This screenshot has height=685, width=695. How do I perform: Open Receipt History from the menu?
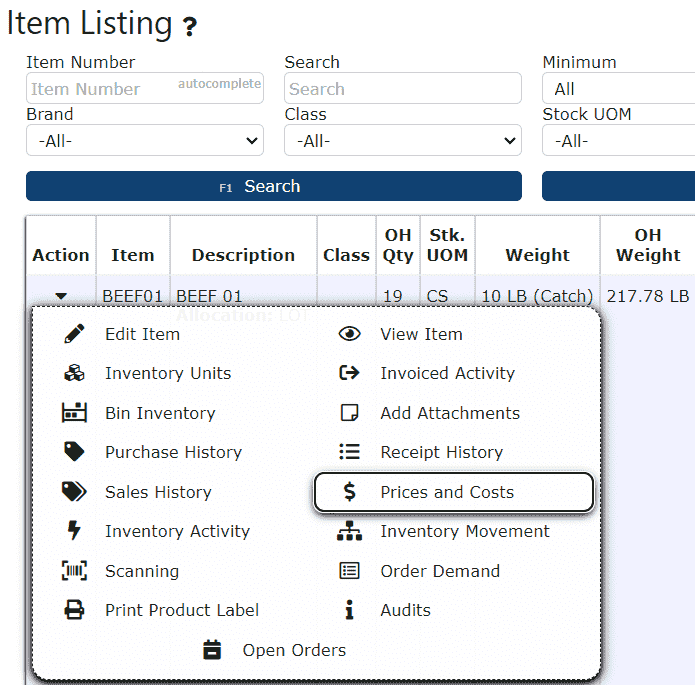coord(441,452)
